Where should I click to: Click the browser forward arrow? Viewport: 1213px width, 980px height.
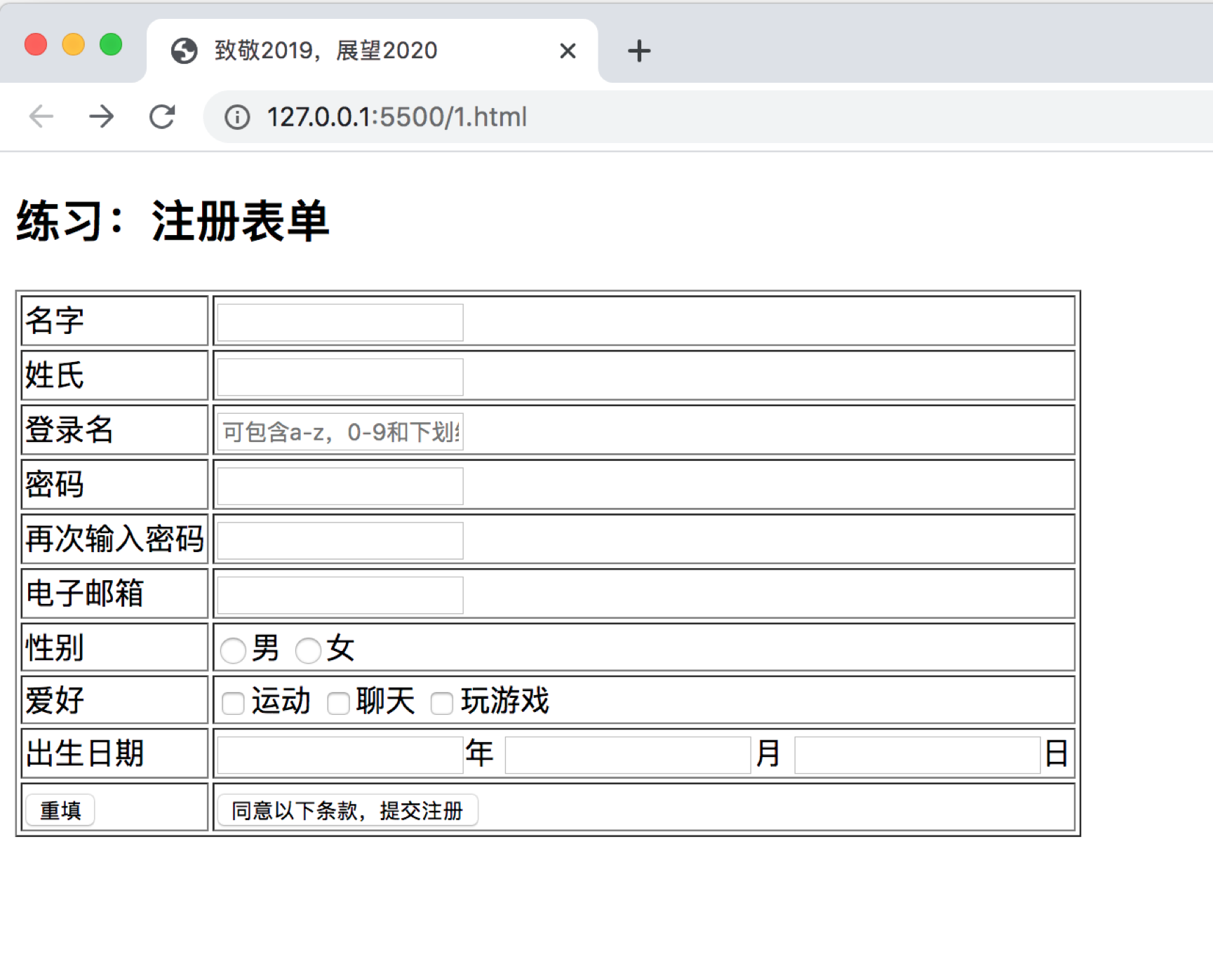click(x=102, y=116)
